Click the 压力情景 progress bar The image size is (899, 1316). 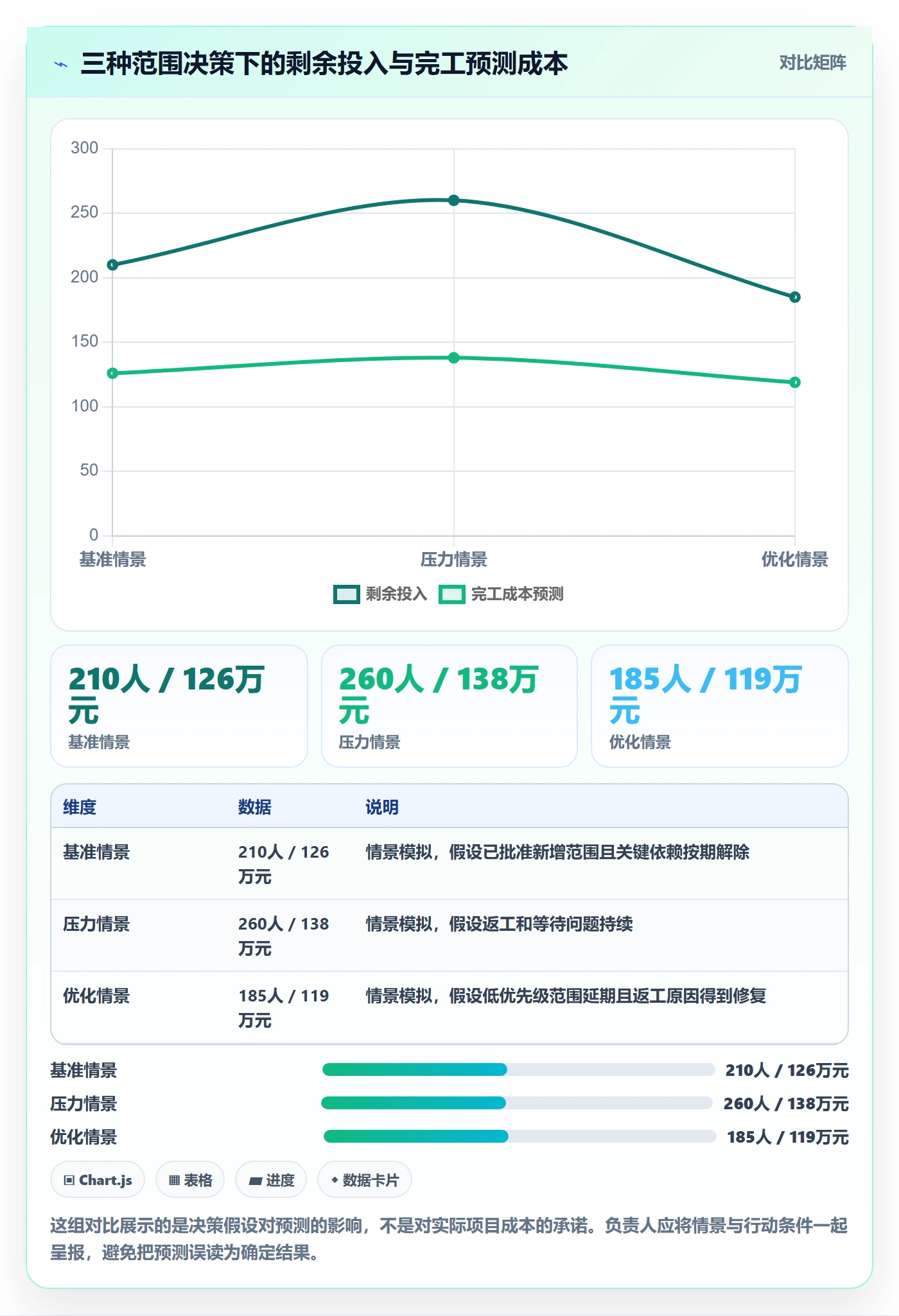517,1103
